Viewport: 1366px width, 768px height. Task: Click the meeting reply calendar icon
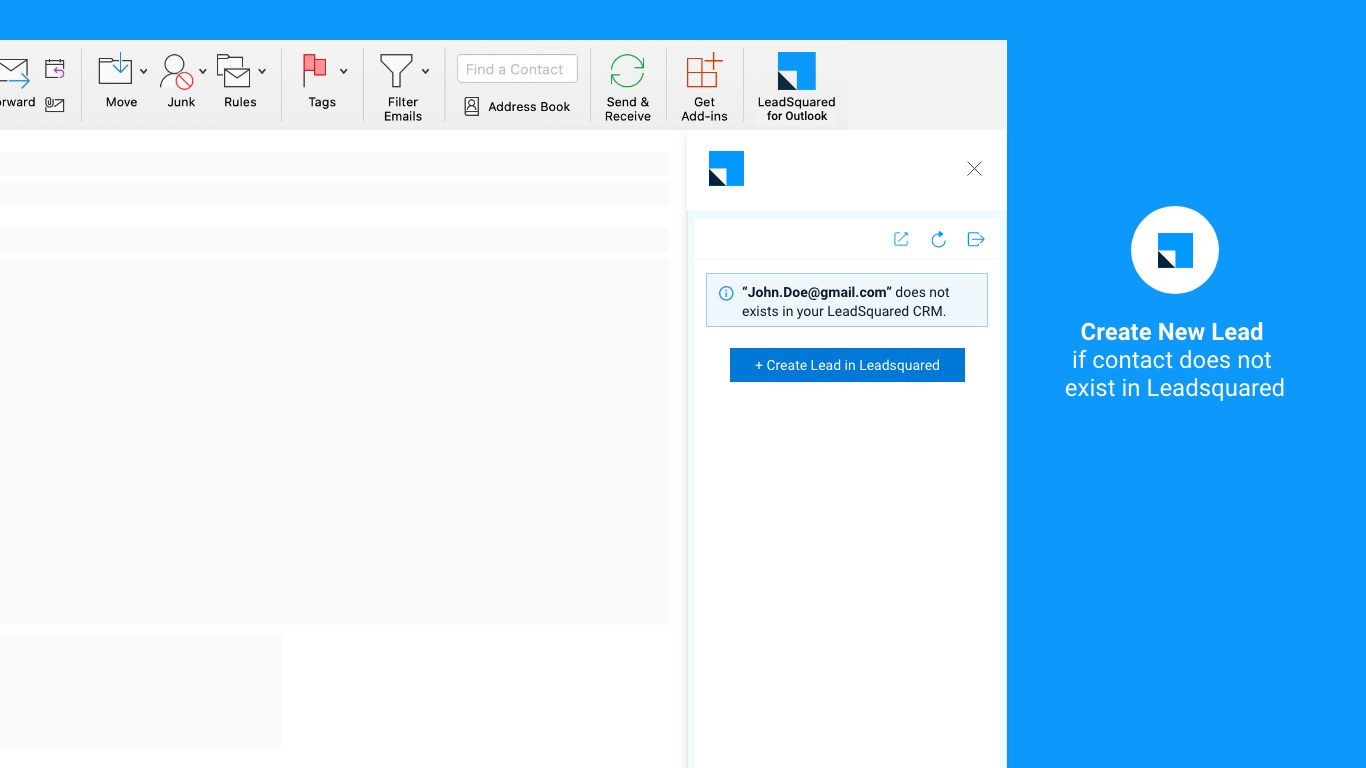click(55, 69)
